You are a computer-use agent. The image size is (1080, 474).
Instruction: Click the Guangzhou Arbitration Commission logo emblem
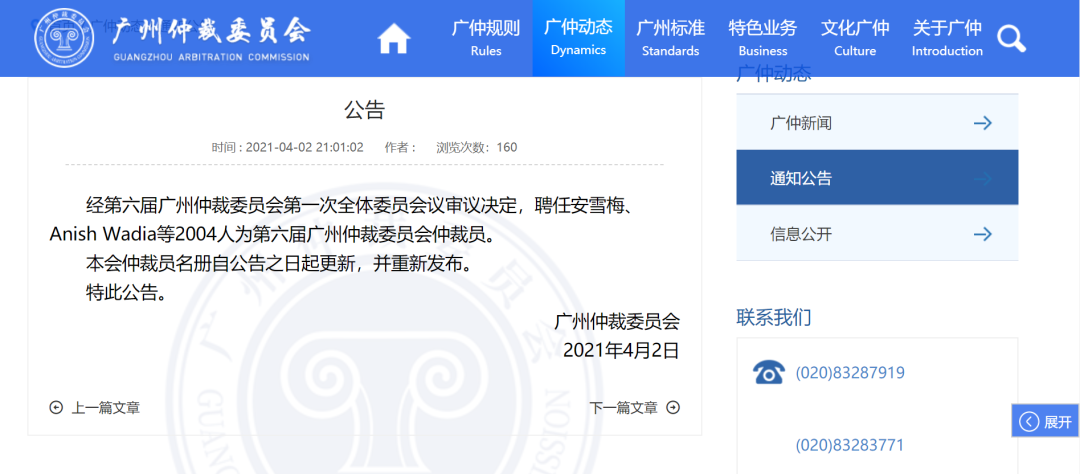(x=66, y=37)
